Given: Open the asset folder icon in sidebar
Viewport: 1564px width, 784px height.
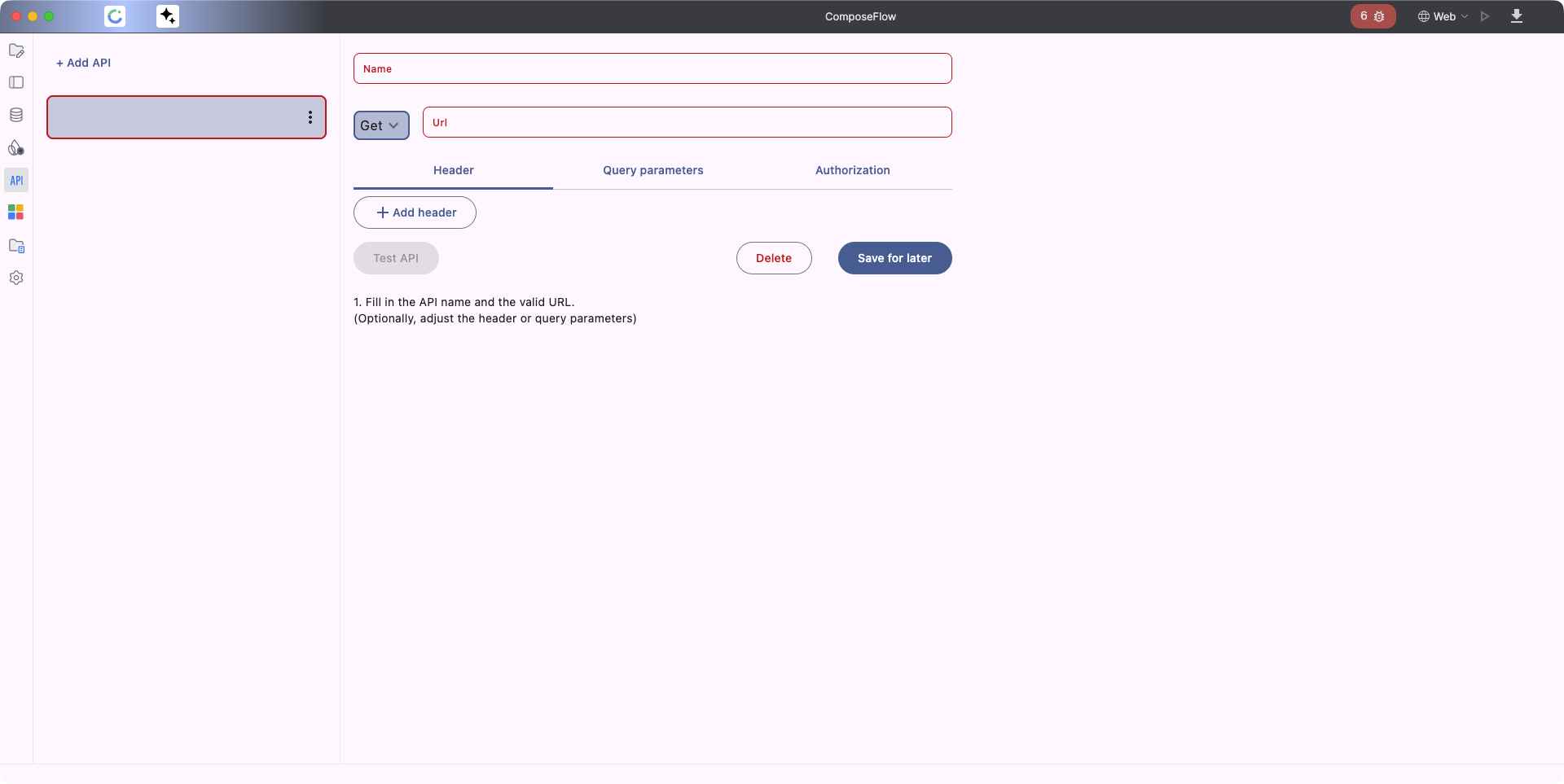Looking at the screenshot, I should [x=16, y=246].
